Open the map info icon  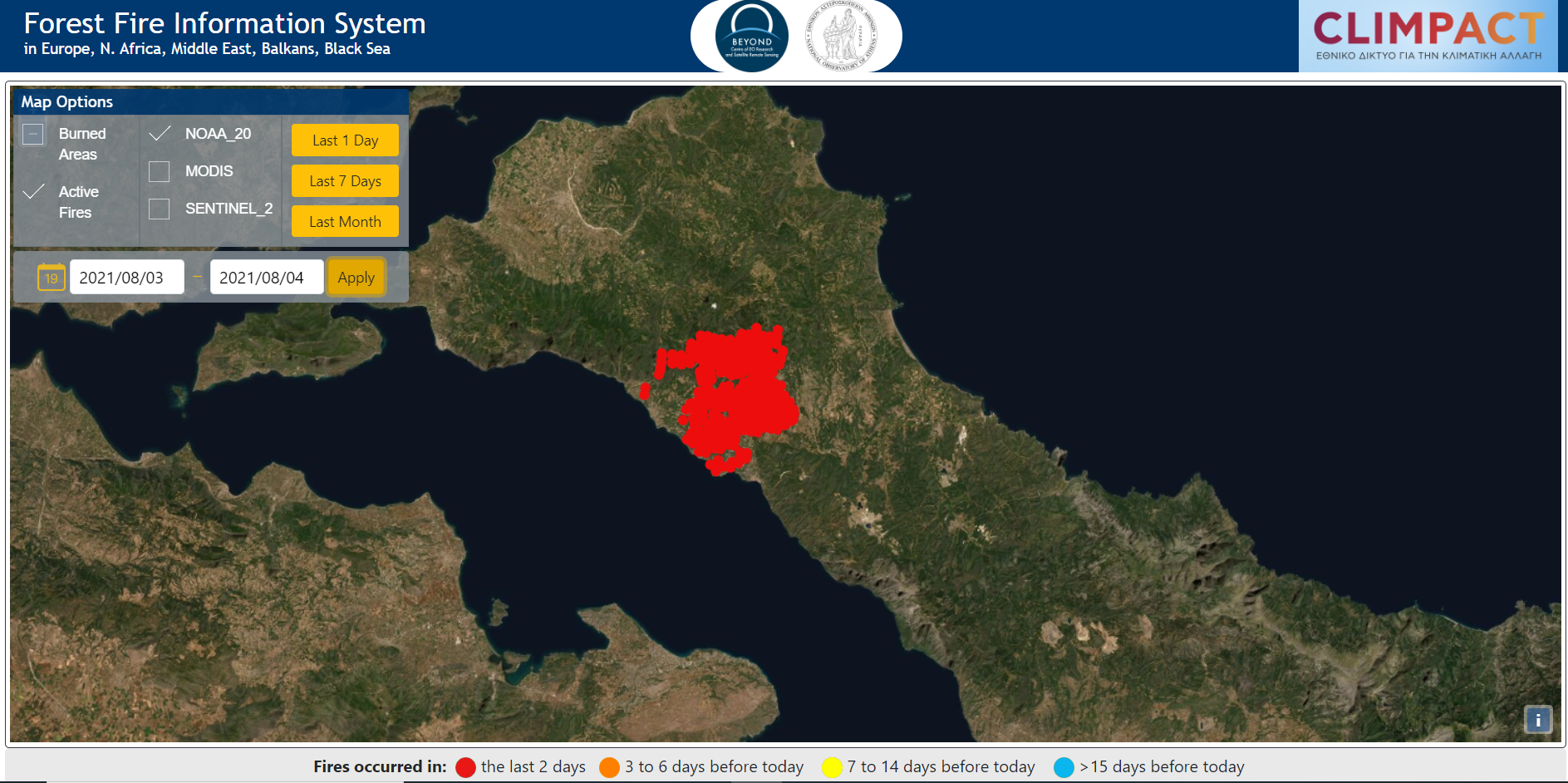coord(1537,720)
